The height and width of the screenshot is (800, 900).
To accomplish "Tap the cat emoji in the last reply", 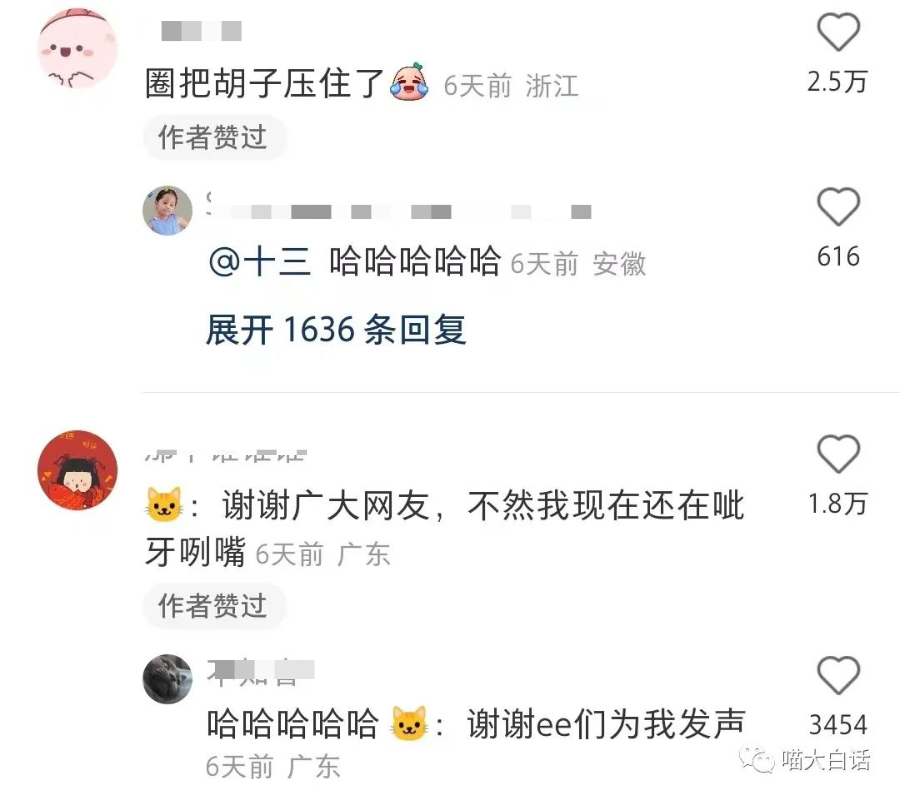I will 409,723.
